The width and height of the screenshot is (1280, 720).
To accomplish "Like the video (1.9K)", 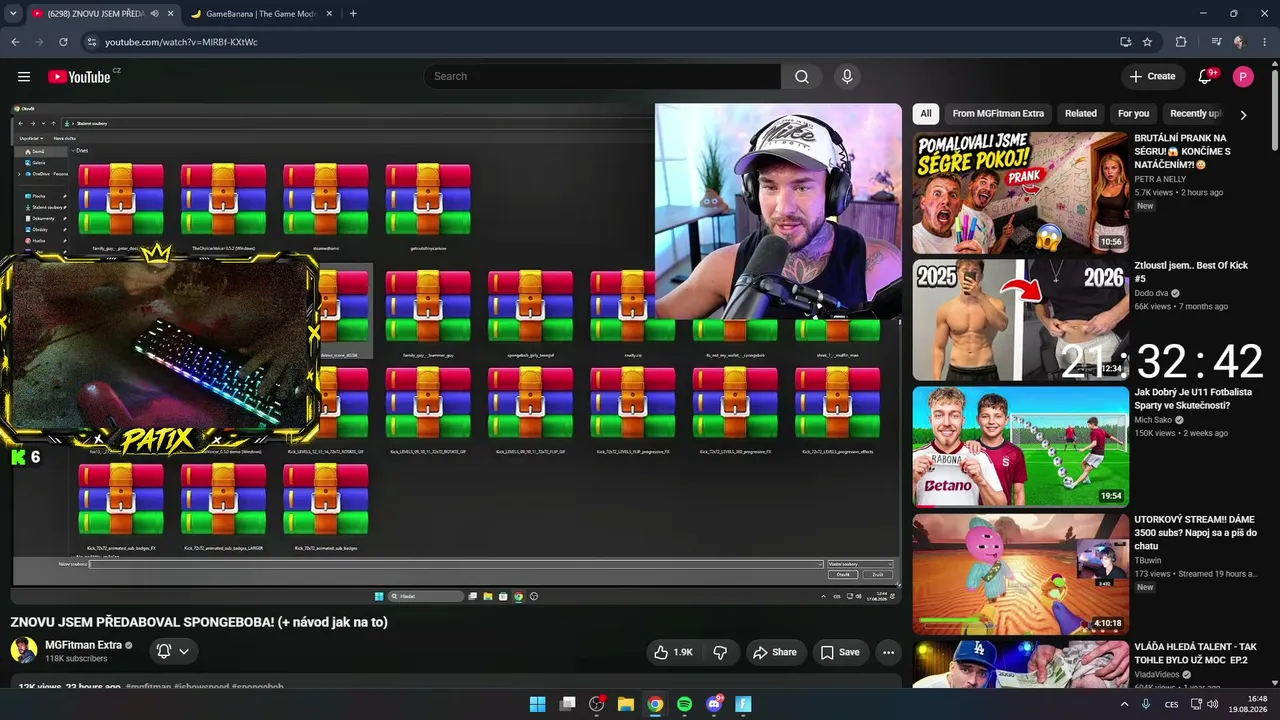I will pyautogui.click(x=673, y=652).
